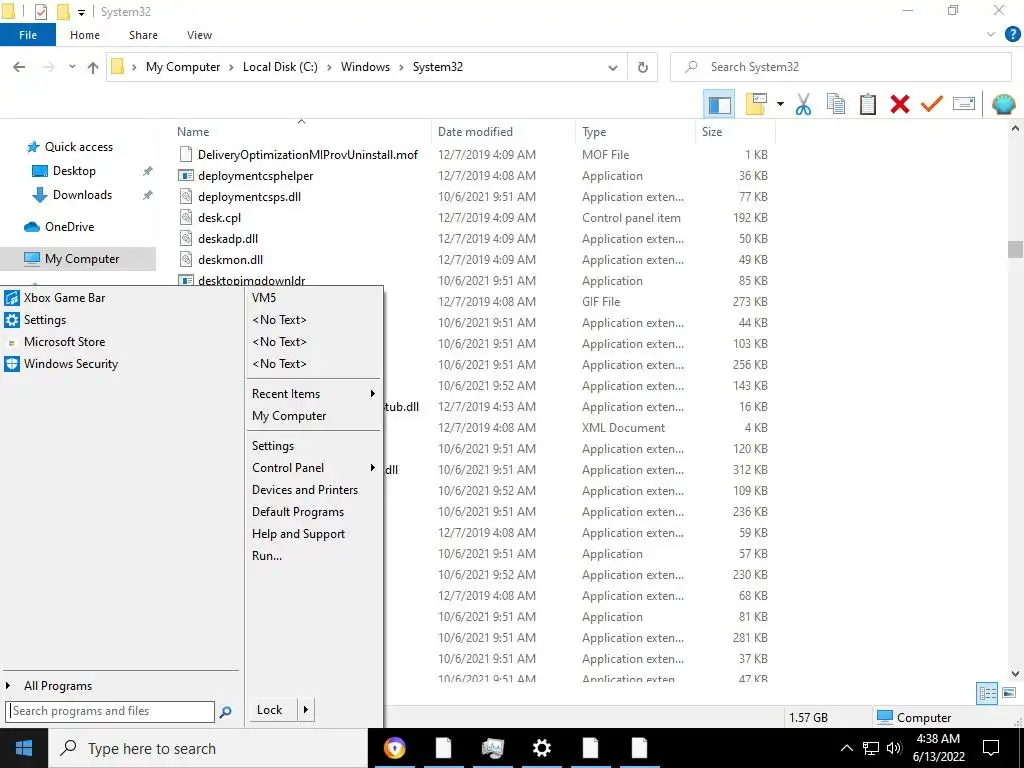Viewport: 1024px width, 768px height.
Task: Open the File ribbon tab
Action: tap(28, 35)
